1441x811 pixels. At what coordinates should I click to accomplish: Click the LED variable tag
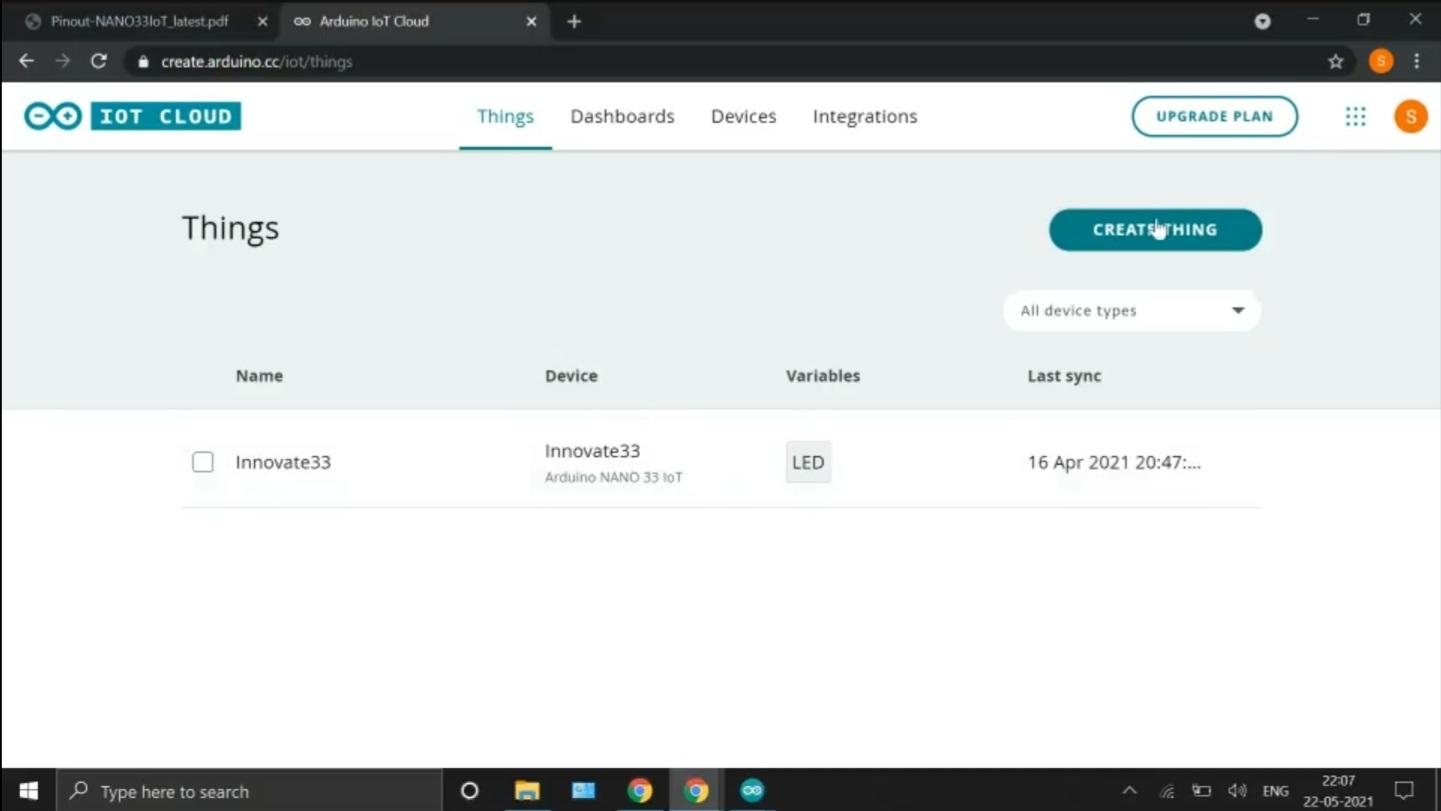pos(808,462)
